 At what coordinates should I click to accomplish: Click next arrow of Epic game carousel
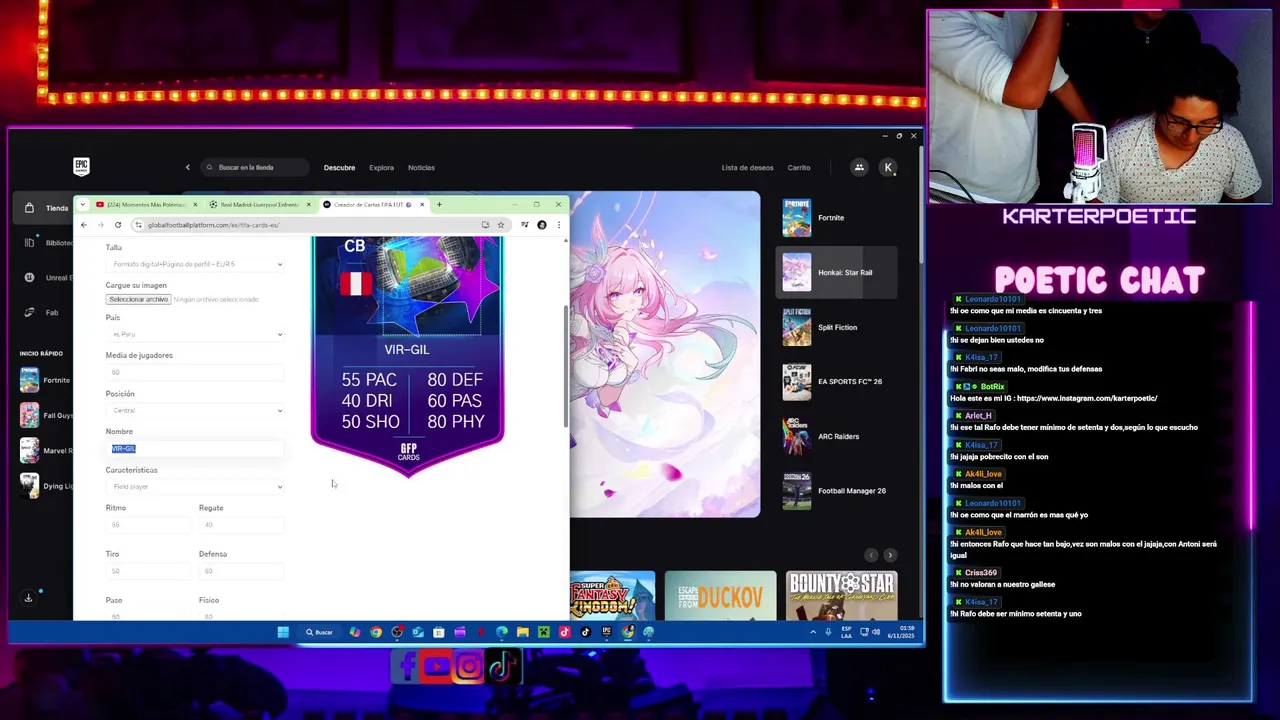click(x=890, y=555)
